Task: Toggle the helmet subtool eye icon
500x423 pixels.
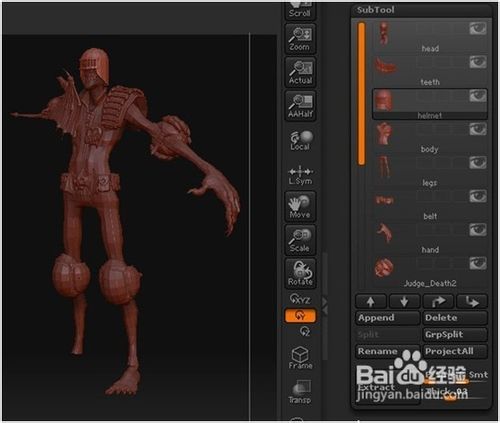Action: [478, 96]
